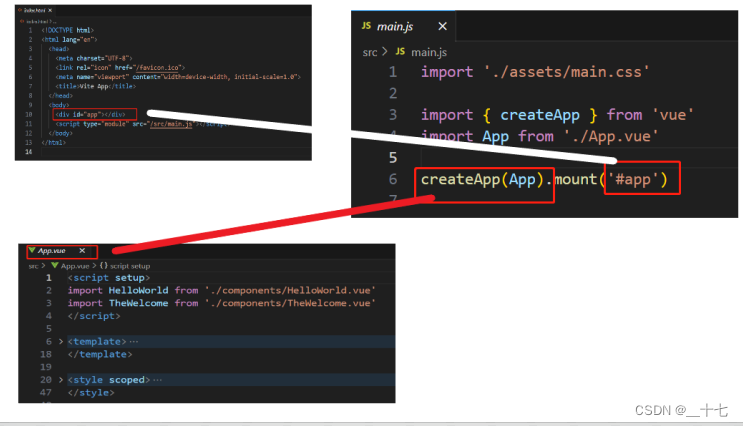Click line number 19 in App.vue gutter

tap(46, 367)
